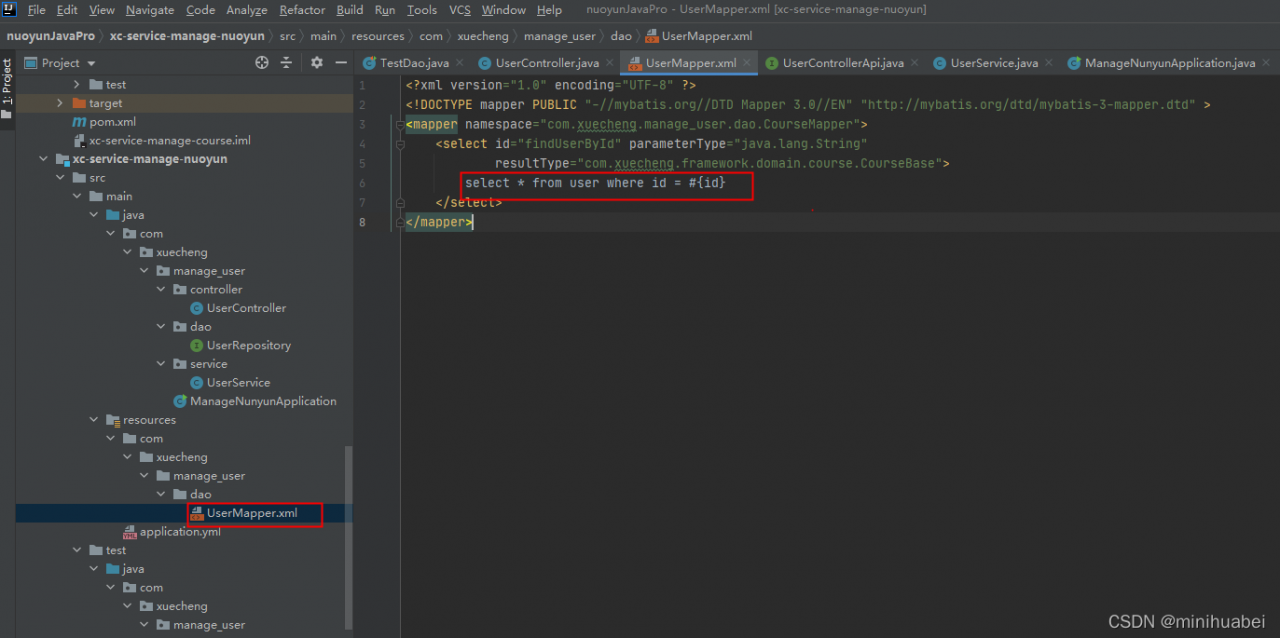Click the xc-service-manage-course.iml file icon
This screenshot has height=638, width=1280.
coord(80,141)
